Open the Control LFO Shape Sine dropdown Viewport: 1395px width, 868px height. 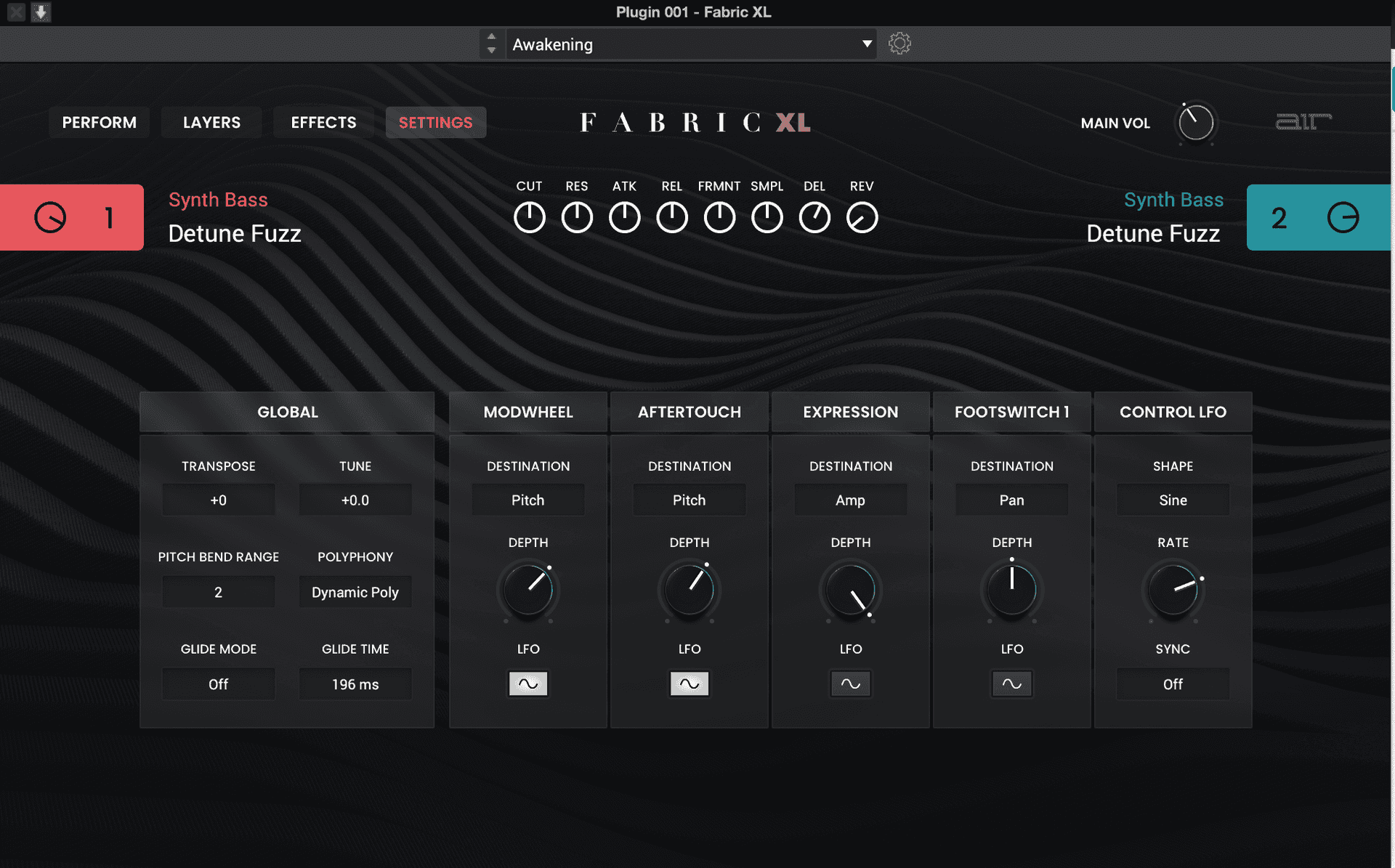[x=1173, y=500]
